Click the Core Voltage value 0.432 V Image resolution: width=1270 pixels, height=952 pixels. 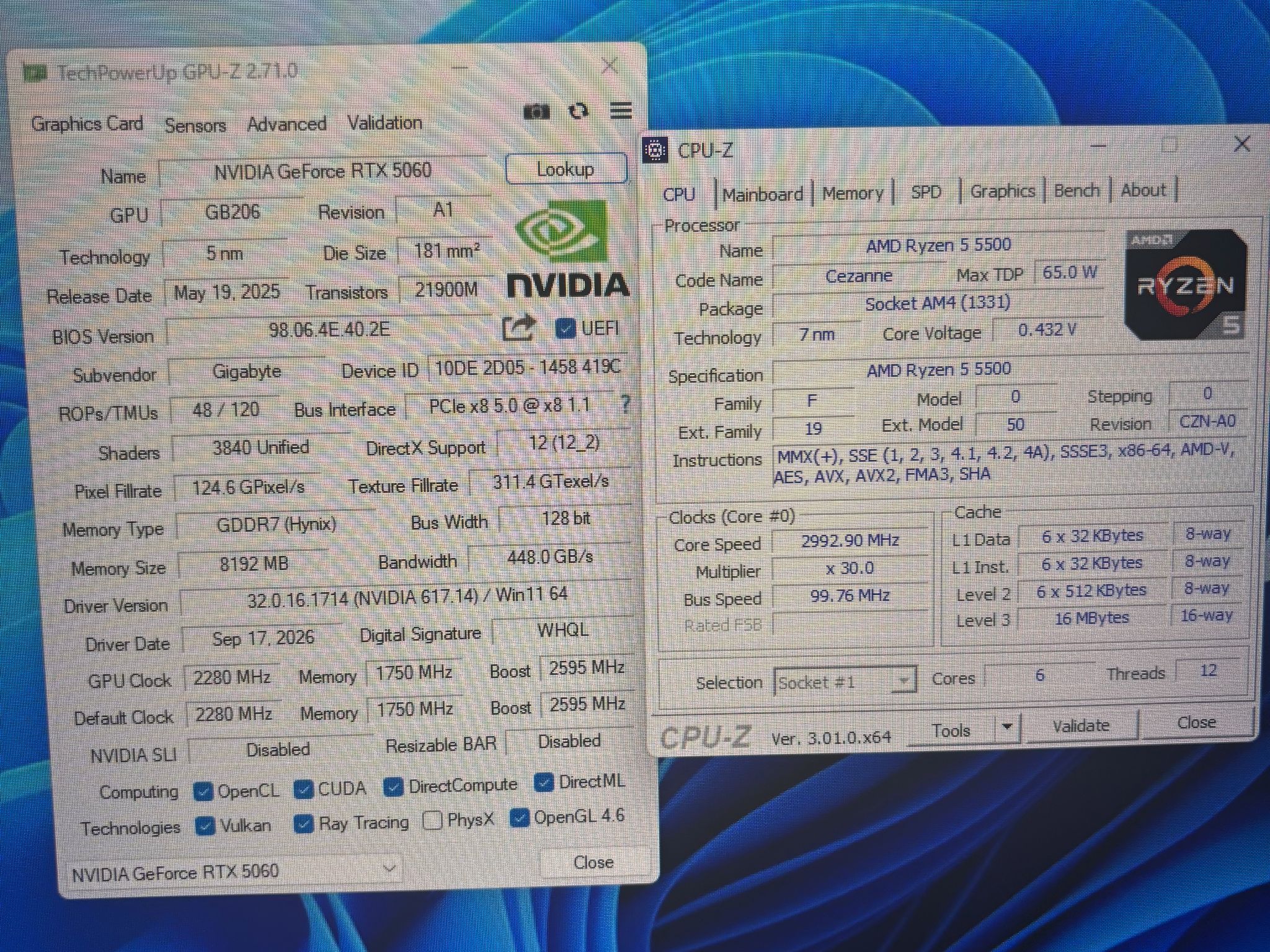[x=1047, y=330]
